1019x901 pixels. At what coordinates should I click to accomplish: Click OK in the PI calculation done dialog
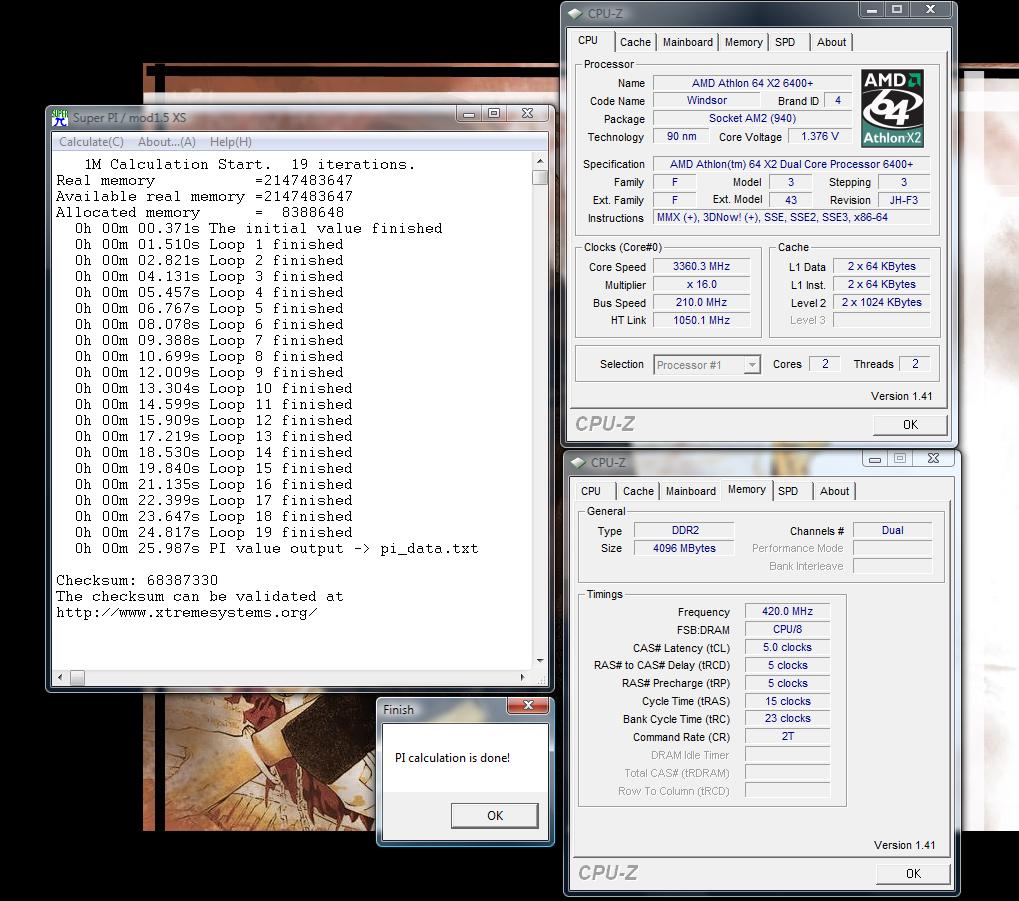(495, 815)
